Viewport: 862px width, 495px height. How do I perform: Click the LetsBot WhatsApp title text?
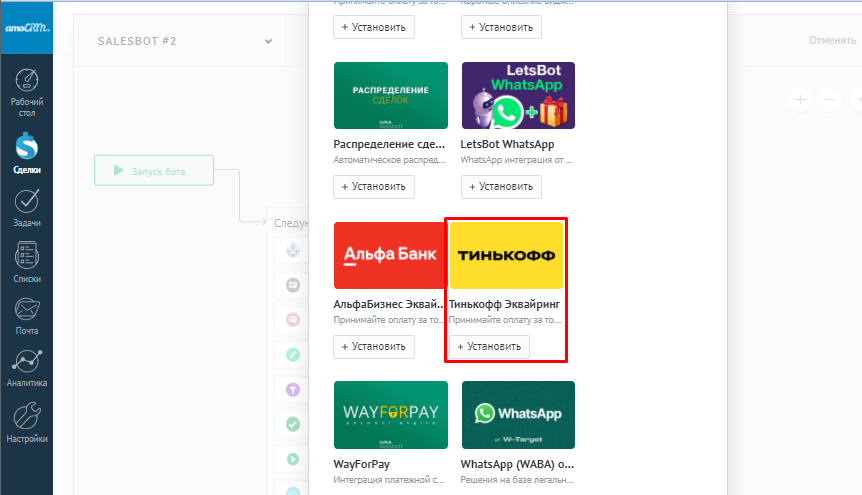coord(507,144)
